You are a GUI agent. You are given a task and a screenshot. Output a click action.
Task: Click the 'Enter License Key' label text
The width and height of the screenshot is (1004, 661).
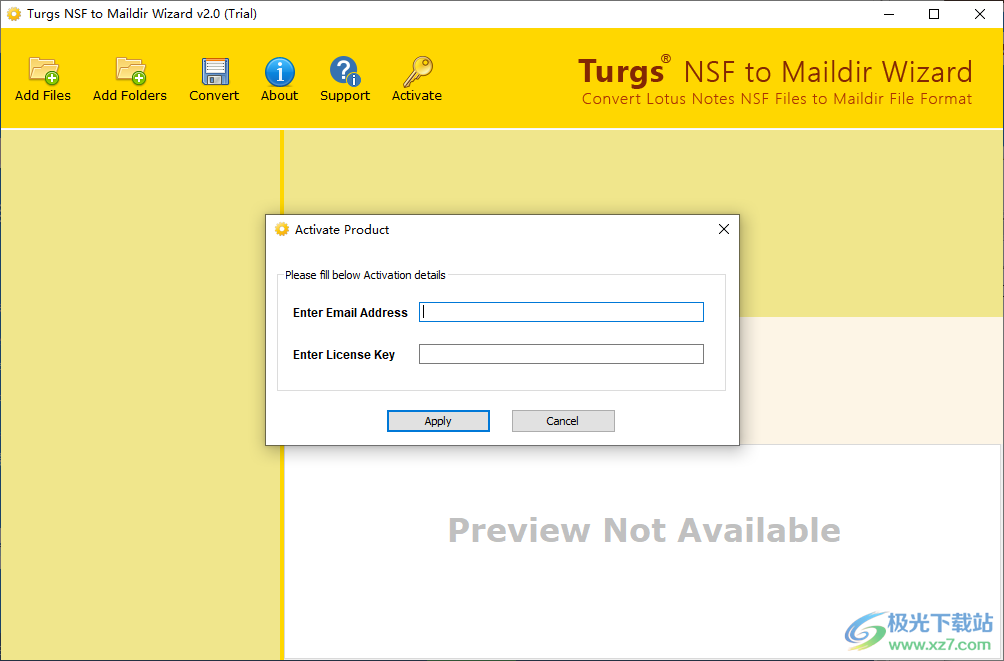click(x=344, y=355)
